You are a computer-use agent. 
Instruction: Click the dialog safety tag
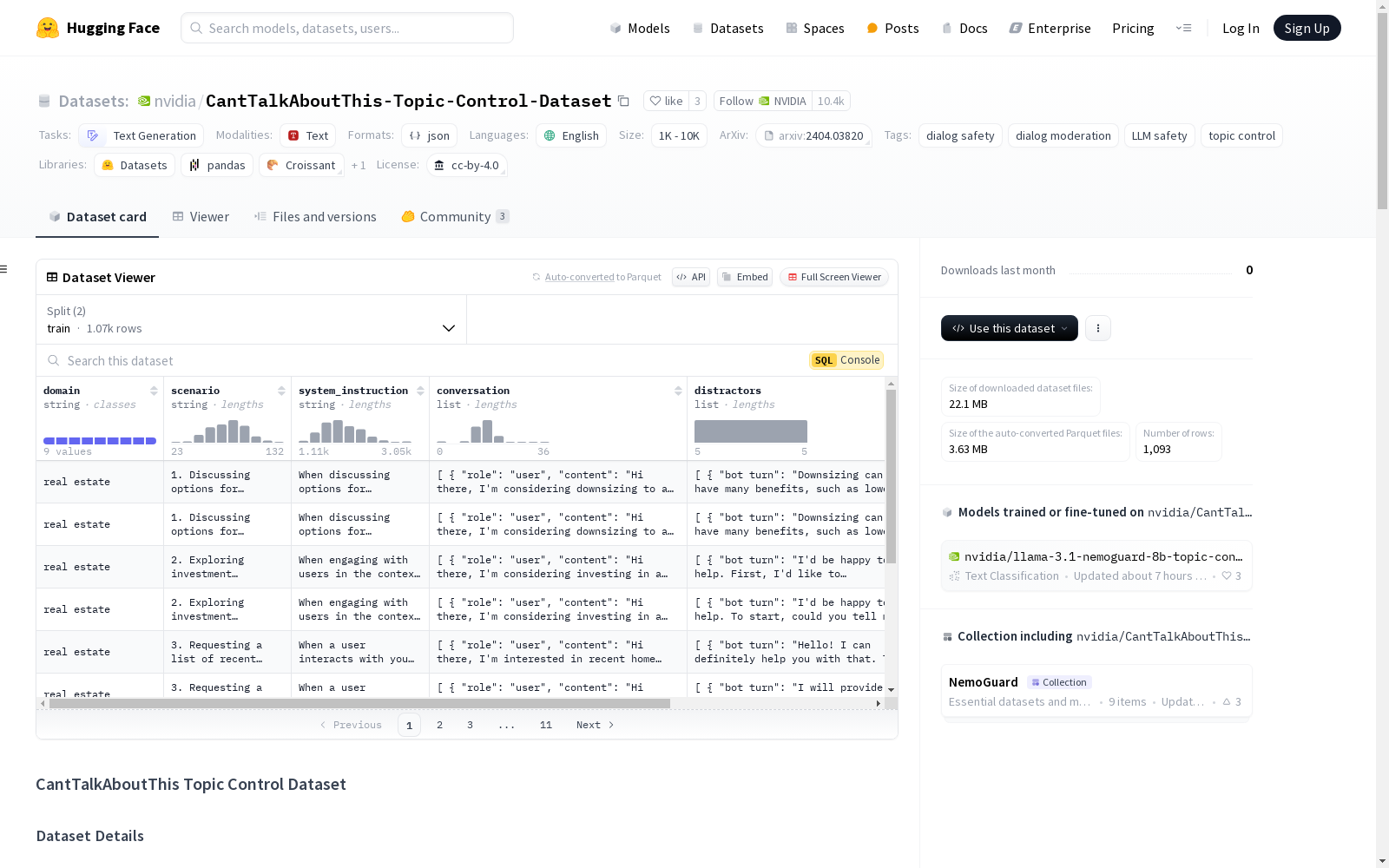pyautogui.click(x=960, y=135)
